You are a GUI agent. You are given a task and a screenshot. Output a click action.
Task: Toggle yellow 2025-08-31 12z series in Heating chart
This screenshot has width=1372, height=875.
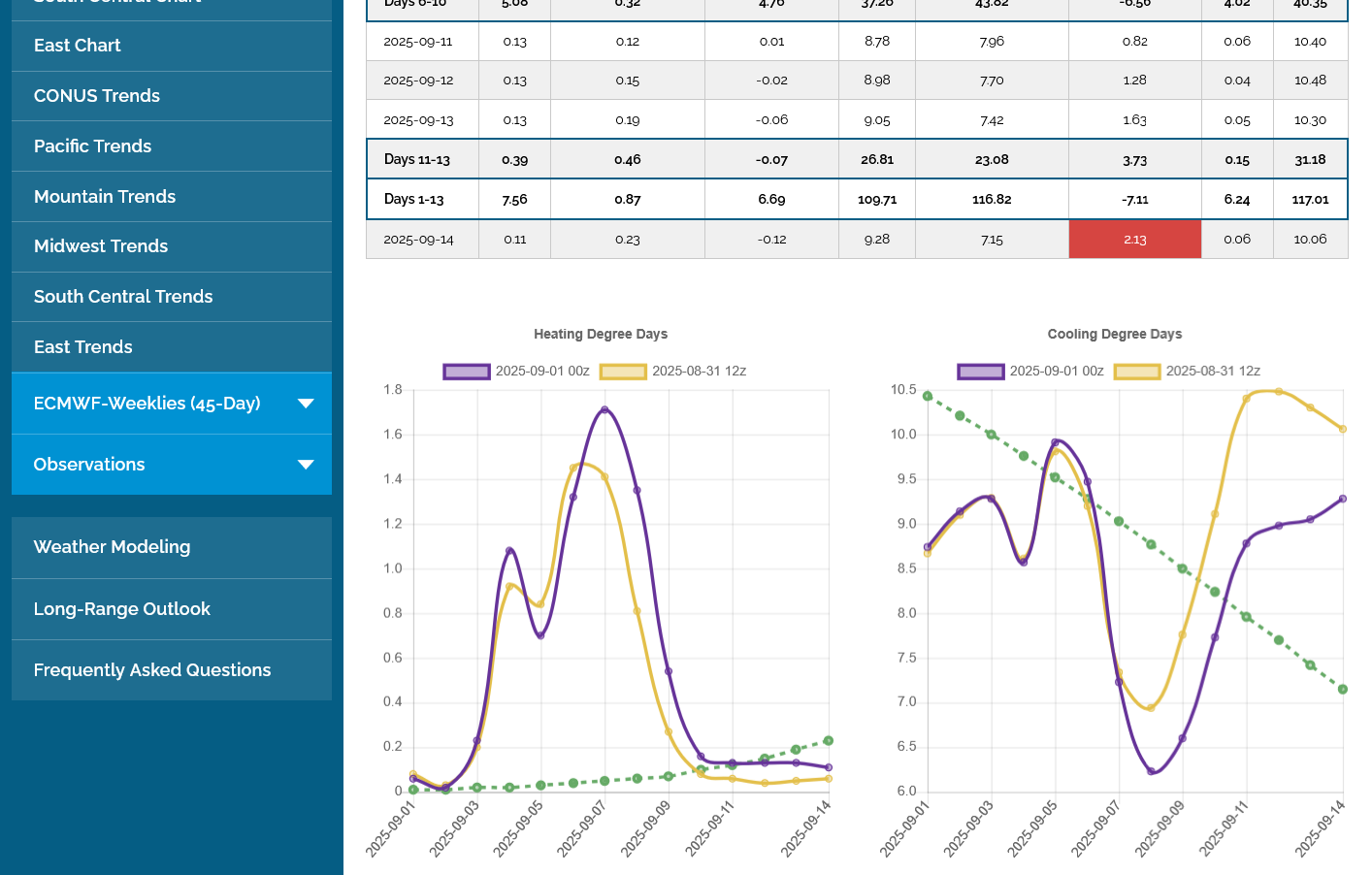click(623, 372)
